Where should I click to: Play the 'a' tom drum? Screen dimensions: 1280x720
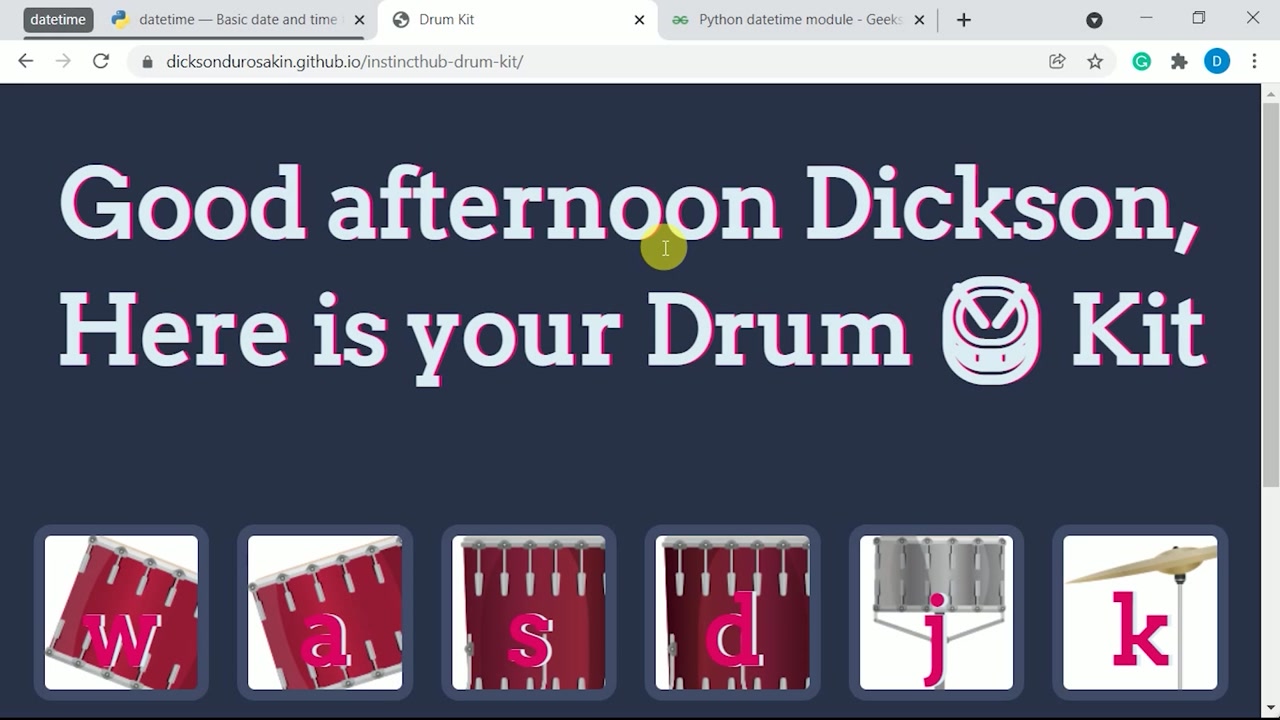[x=325, y=612]
